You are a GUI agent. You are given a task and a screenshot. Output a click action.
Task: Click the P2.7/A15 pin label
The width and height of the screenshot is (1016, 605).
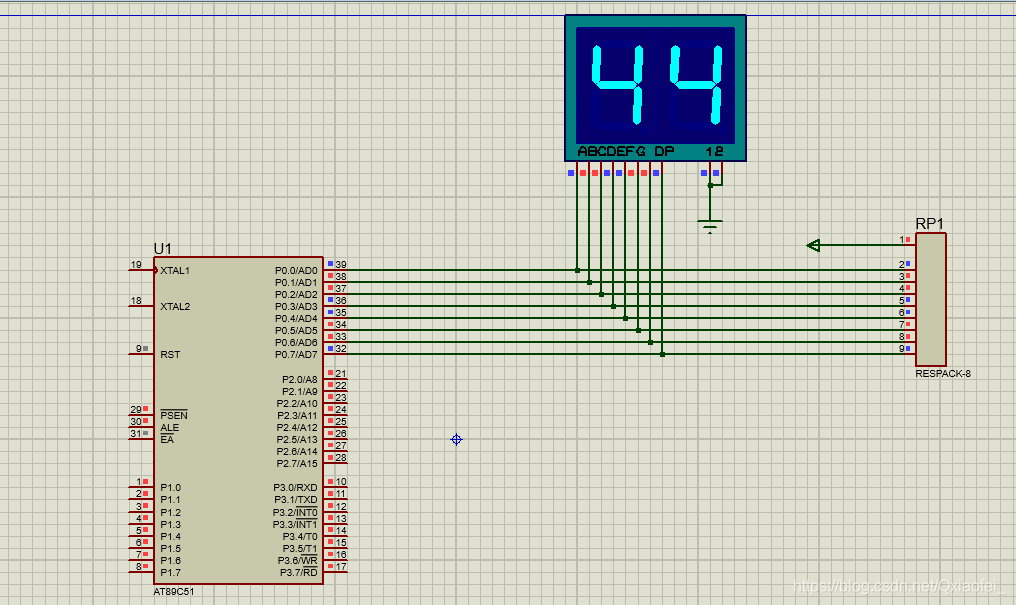point(297,463)
